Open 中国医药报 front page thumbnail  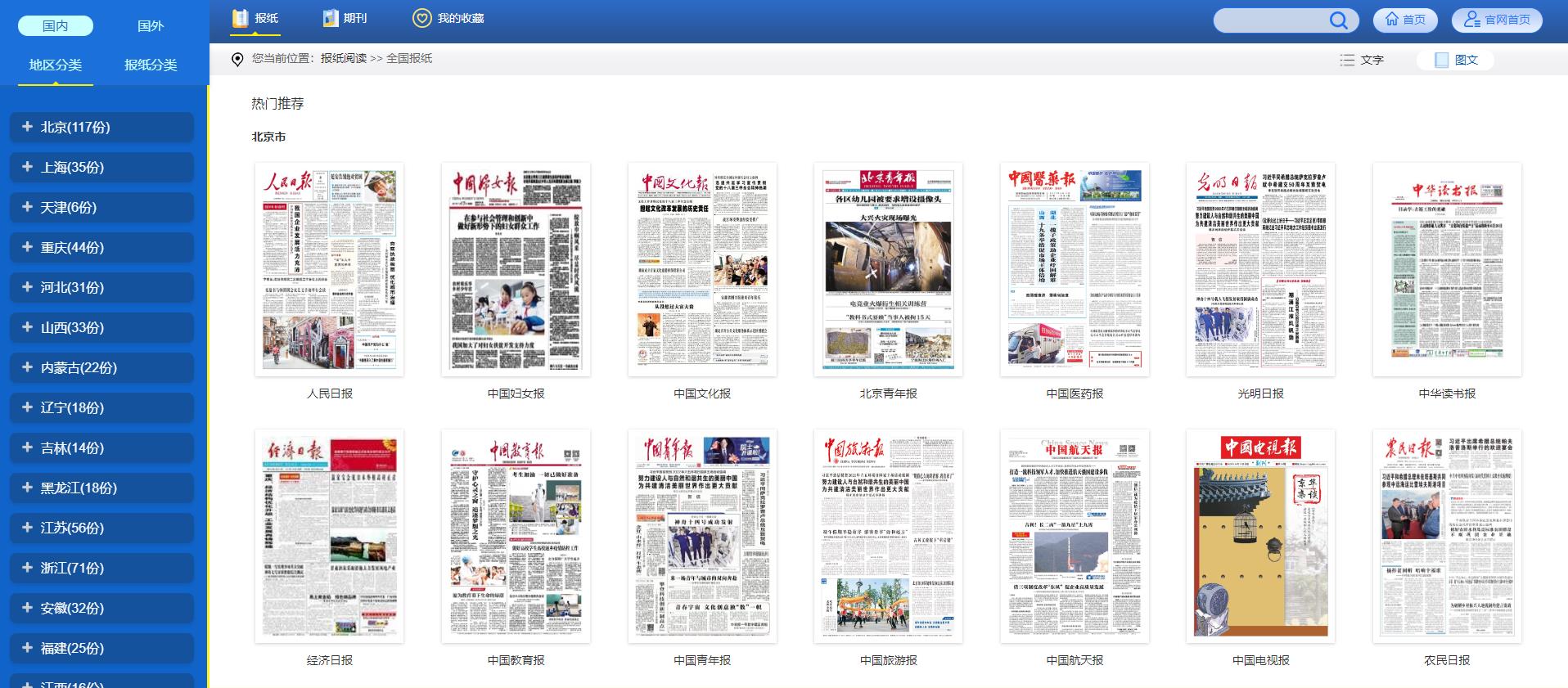pos(1075,269)
